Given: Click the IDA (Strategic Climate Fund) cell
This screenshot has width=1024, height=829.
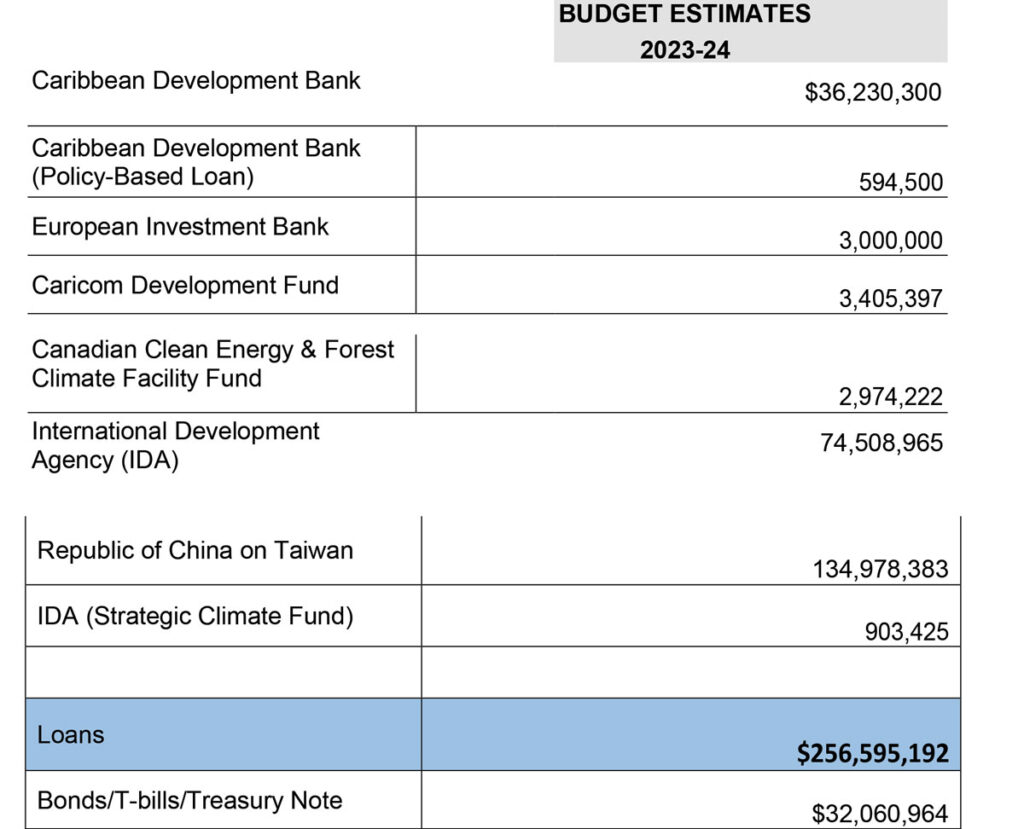Looking at the screenshot, I should click(195, 616).
